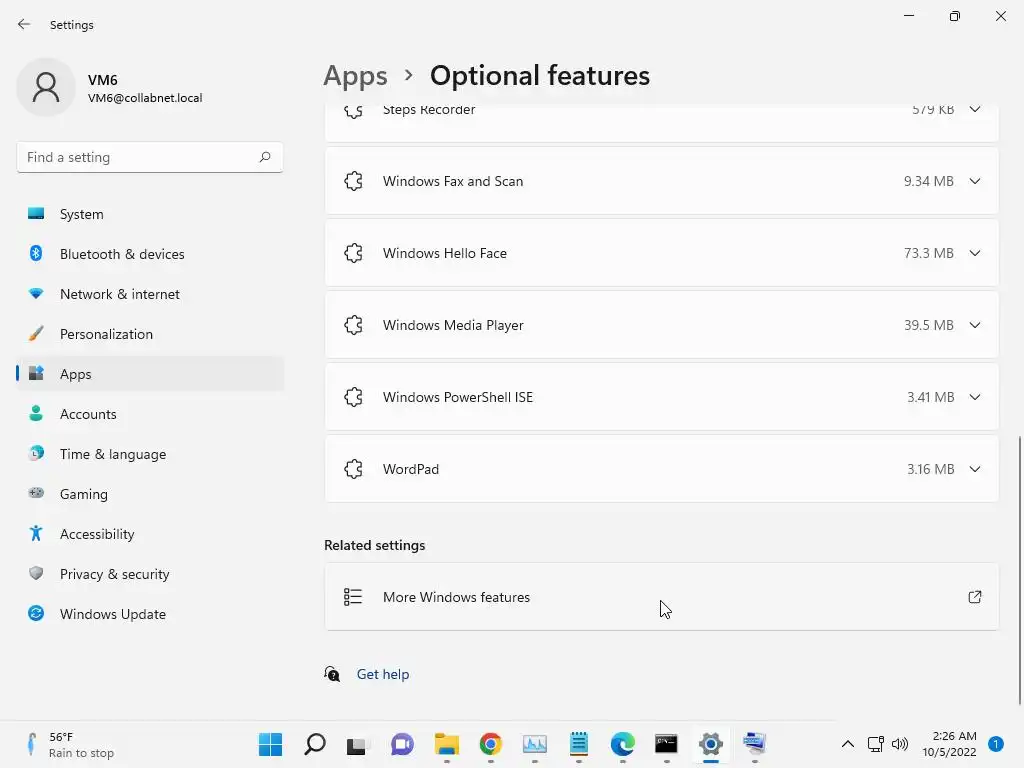Open Windows Update settings

[150, 614]
